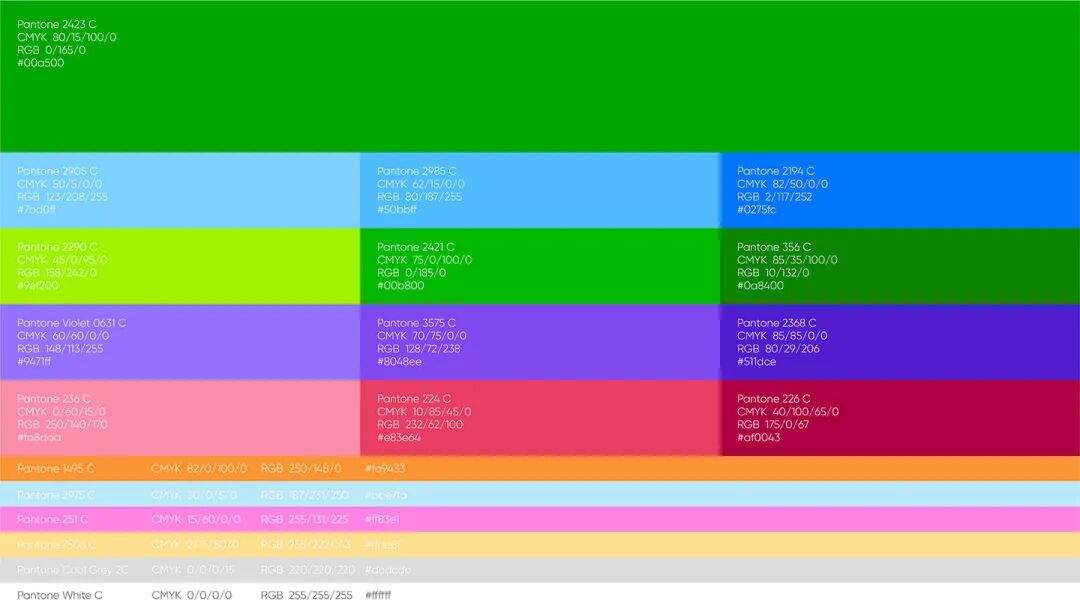This screenshot has height=600, width=1080.
Task: Select the Pantone 226 C crimson swatch
Action: pos(900,418)
